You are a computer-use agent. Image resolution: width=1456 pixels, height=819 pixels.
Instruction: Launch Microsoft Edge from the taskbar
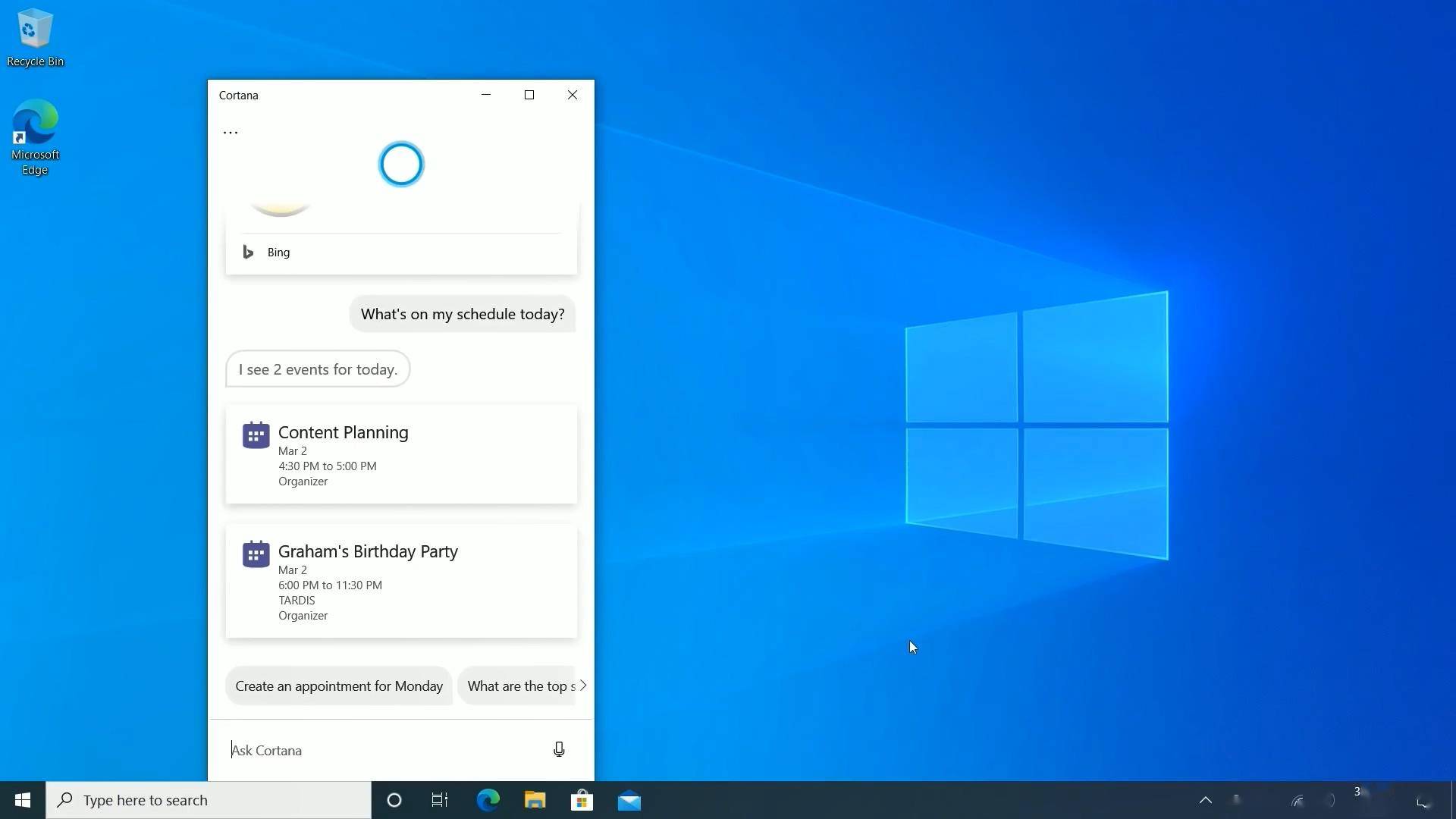(x=488, y=800)
